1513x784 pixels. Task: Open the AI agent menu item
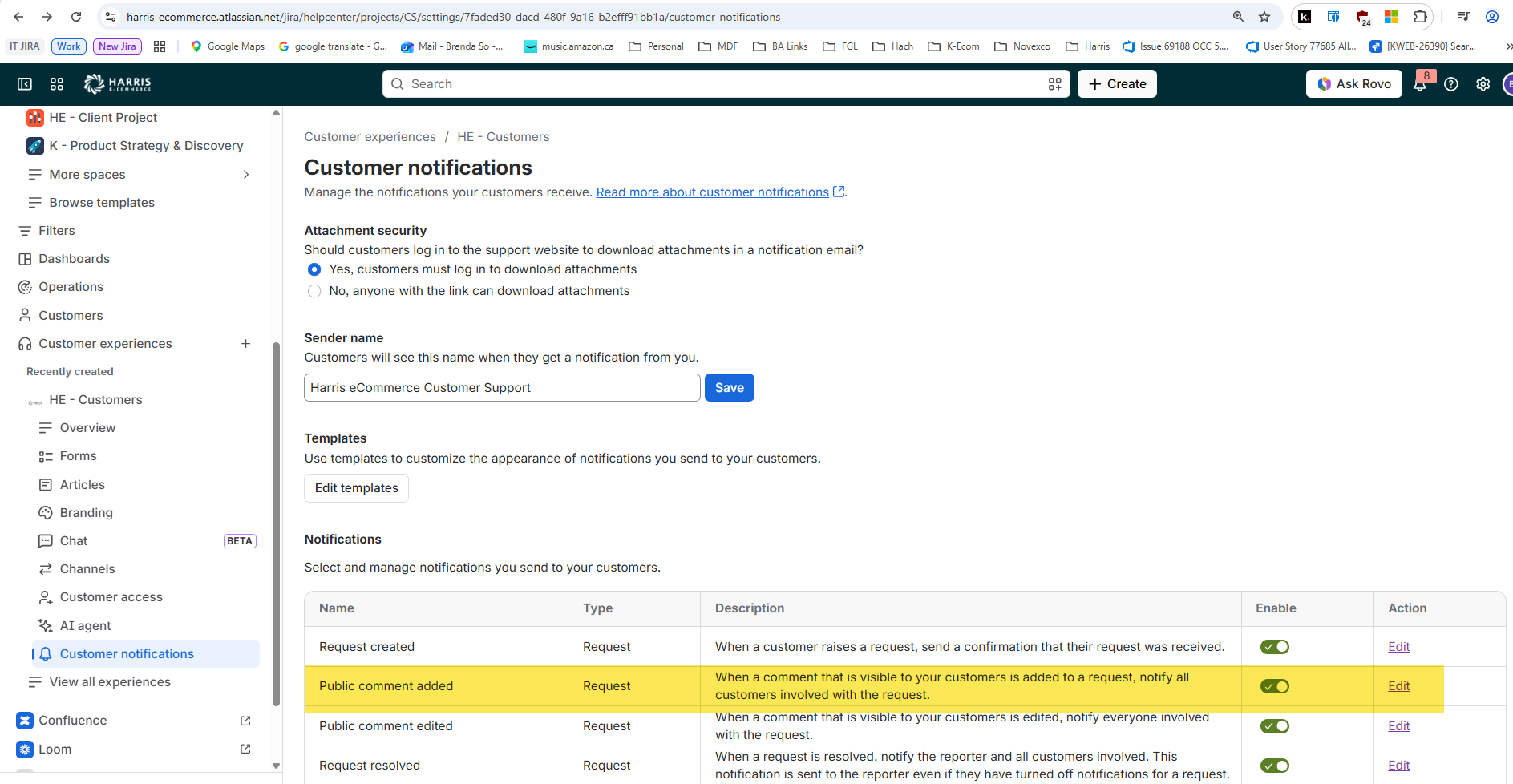pyautogui.click(x=85, y=626)
